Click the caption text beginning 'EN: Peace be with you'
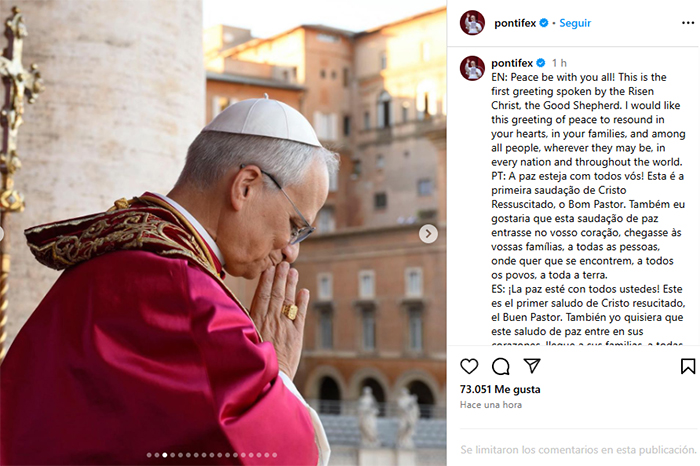This screenshot has height=466, width=700. point(588,120)
